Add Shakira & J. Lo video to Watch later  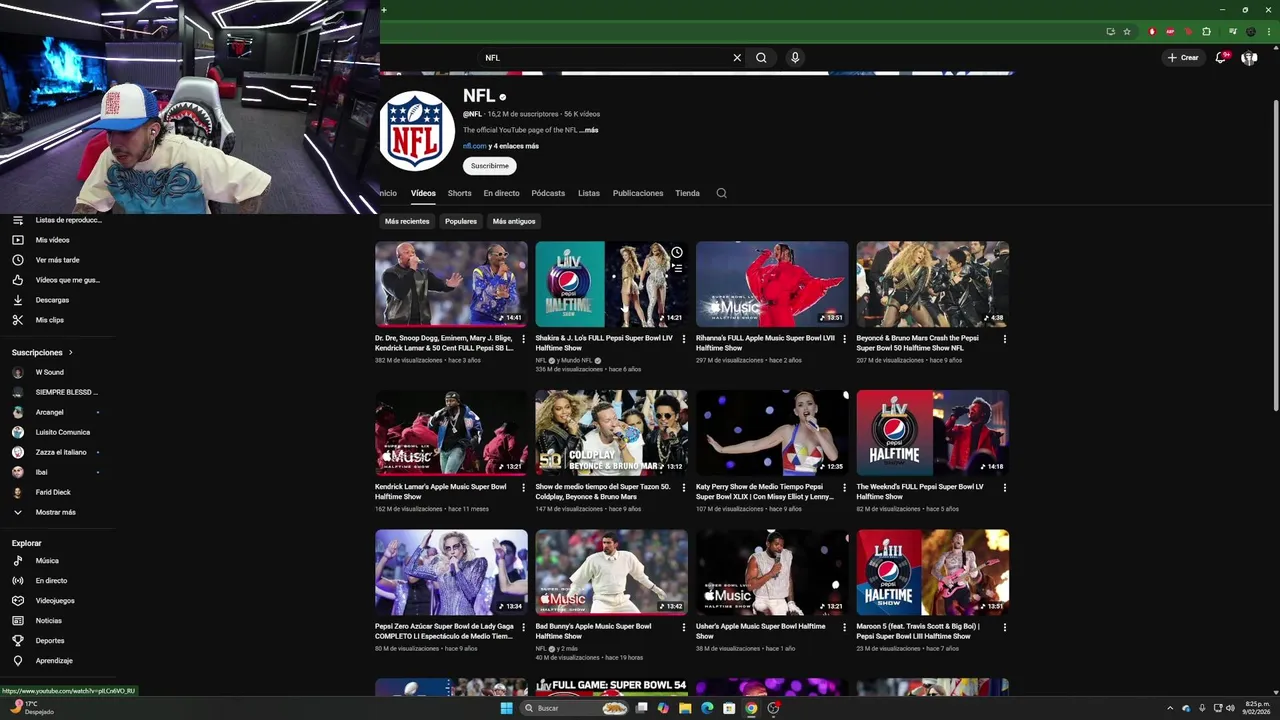tap(677, 252)
